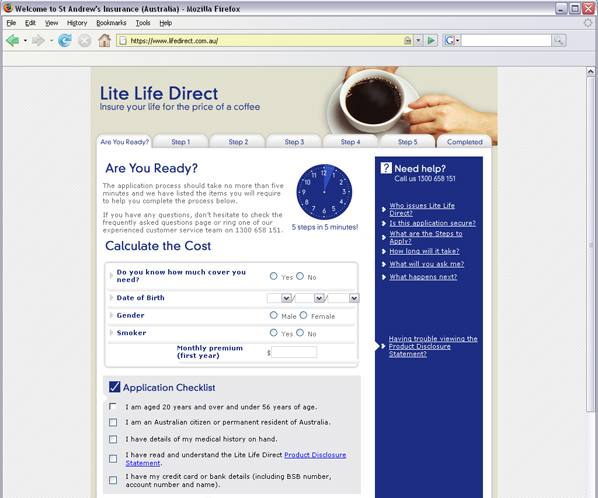Screen dimensions: 598x498
Task: Open the Product Disclosure Statement link
Action: (x=236, y=459)
